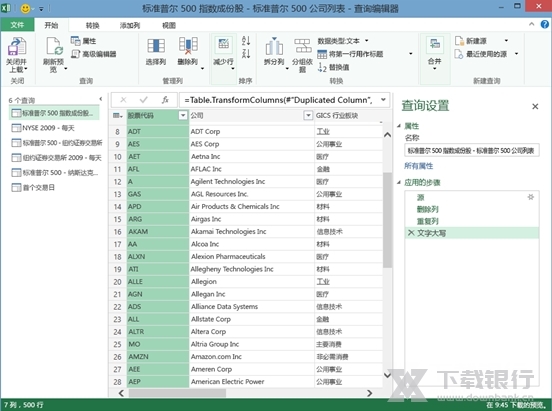
Task: Click the Group By (分组依据) icon
Action: pos(302,46)
